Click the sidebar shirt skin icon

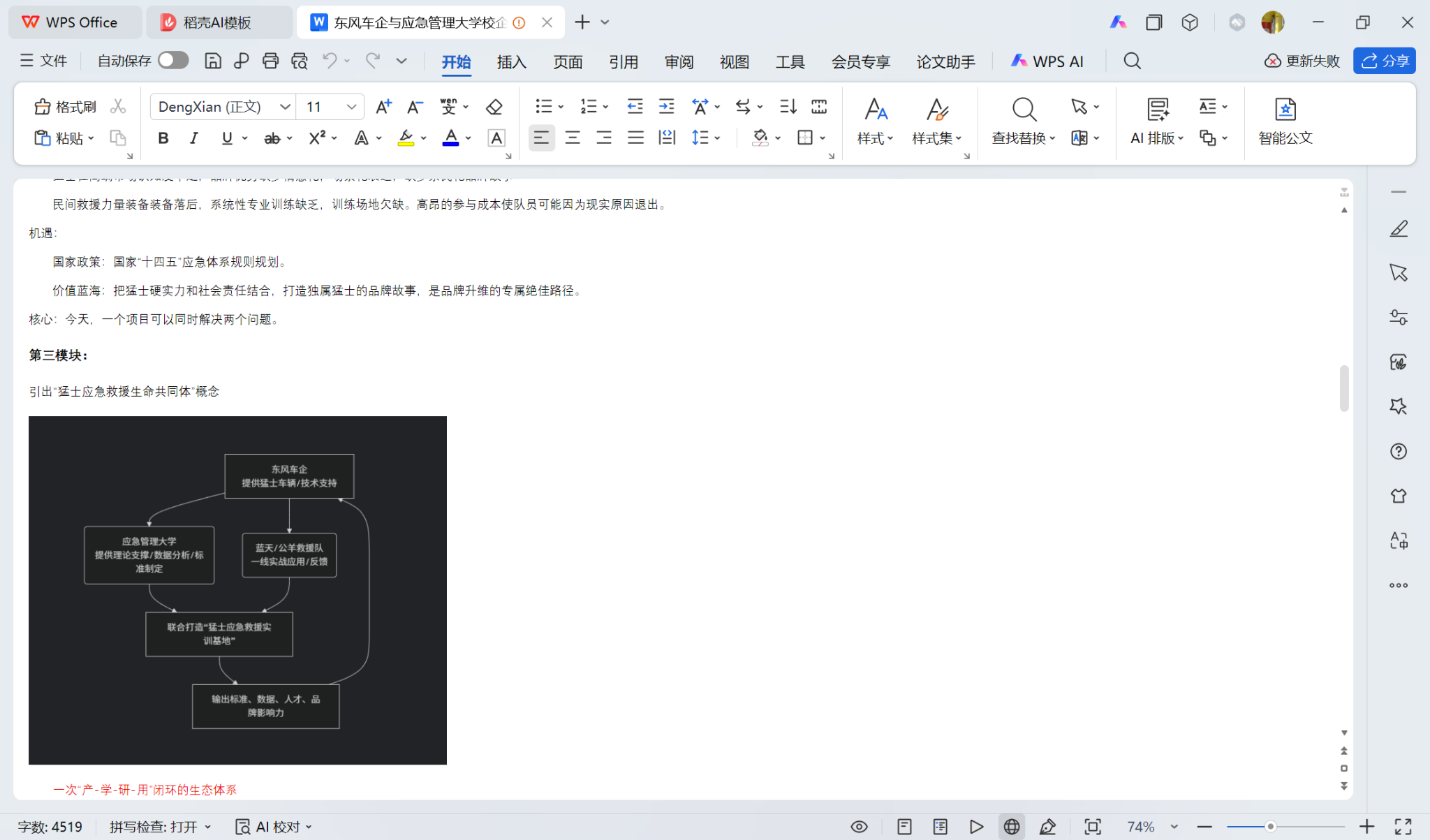[1399, 496]
